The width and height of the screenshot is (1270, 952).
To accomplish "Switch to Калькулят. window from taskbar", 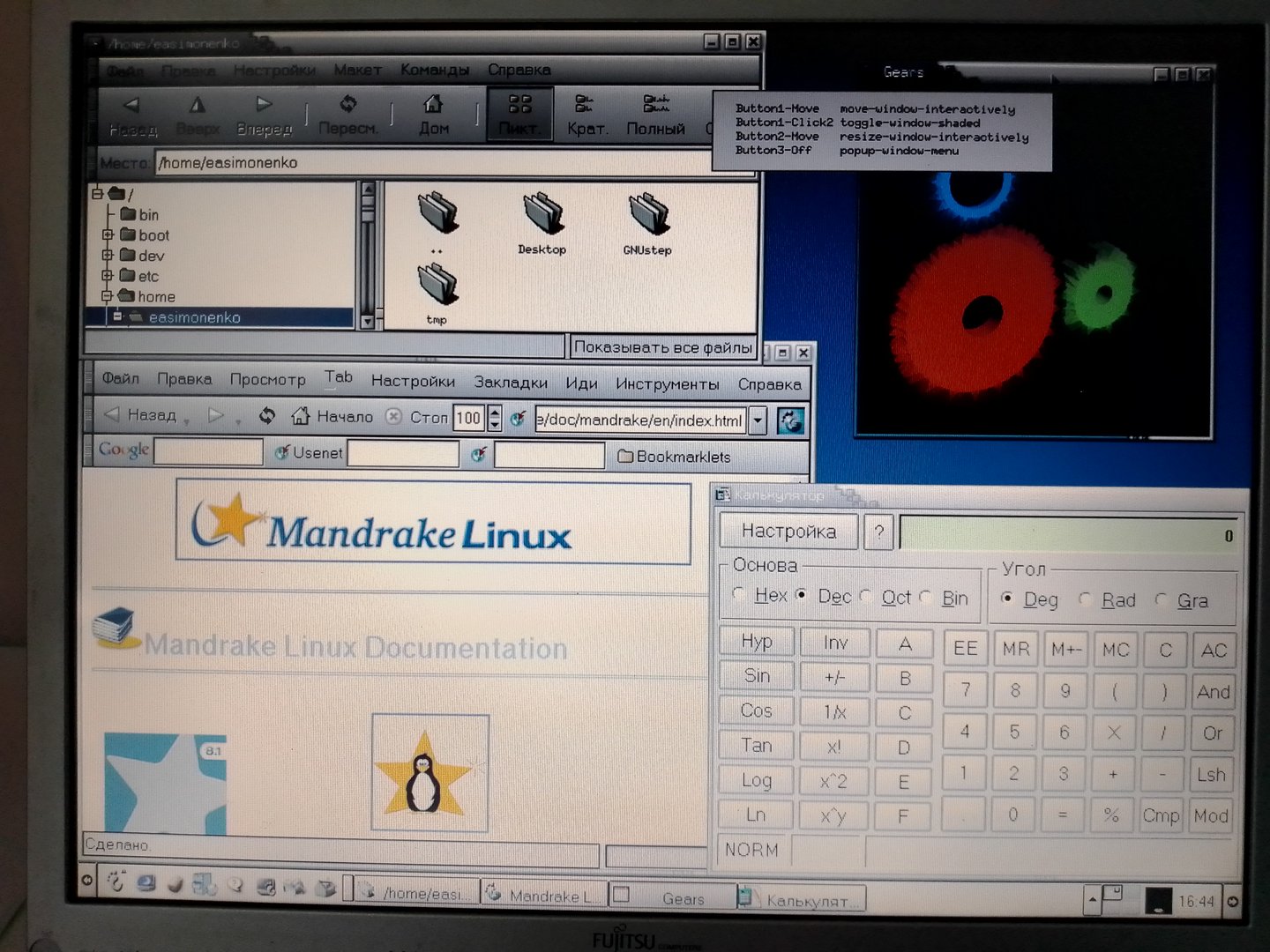I will [802, 900].
